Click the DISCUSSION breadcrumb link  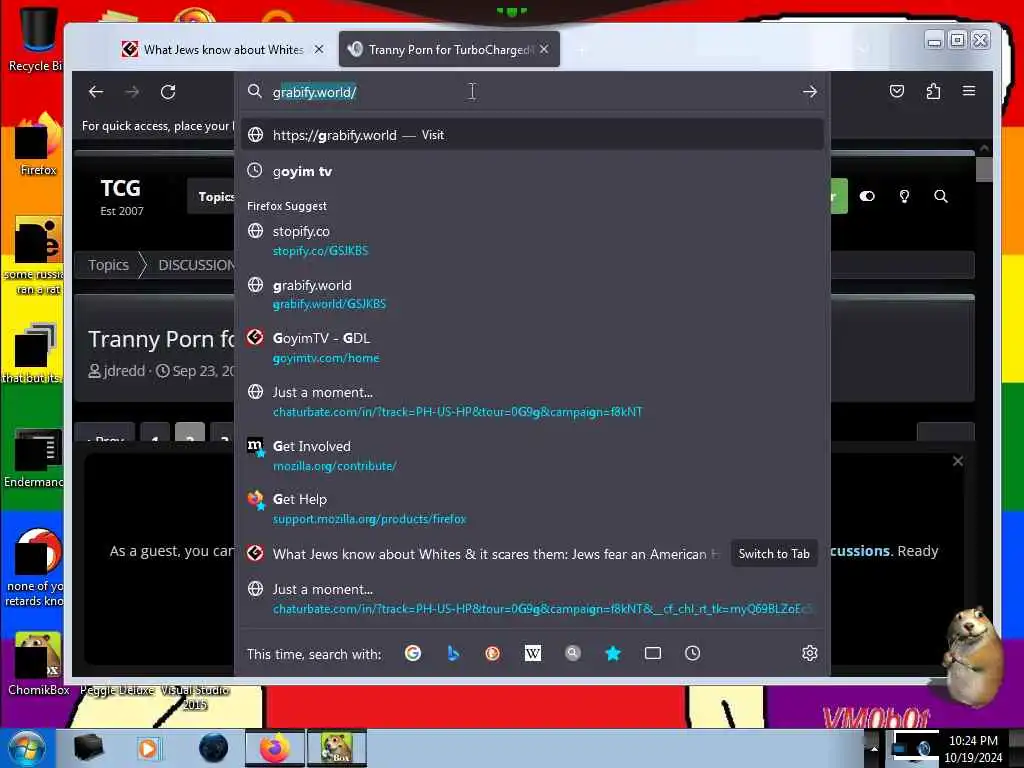click(197, 265)
